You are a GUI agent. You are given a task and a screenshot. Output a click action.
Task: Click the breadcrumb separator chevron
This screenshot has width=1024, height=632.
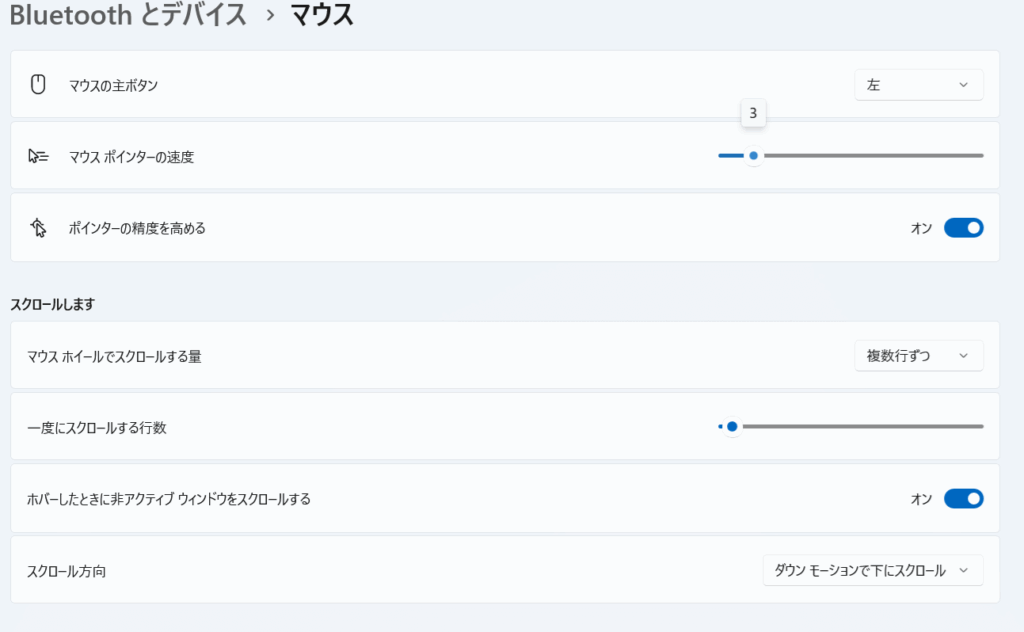pos(270,16)
